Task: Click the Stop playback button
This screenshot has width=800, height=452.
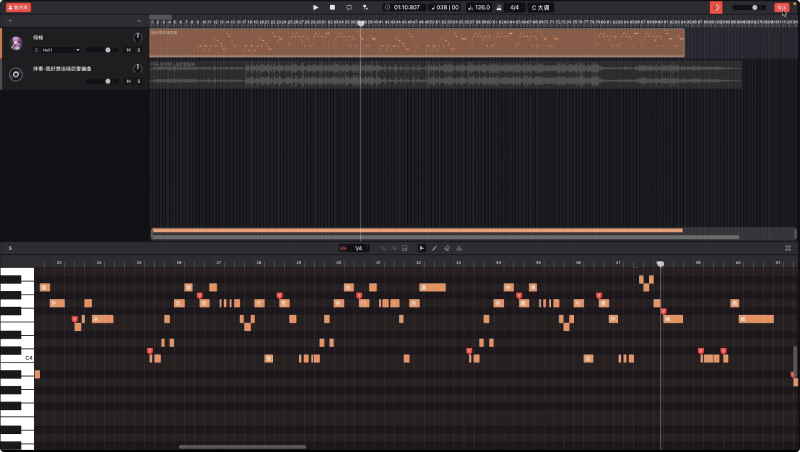Action: coord(332,7)
